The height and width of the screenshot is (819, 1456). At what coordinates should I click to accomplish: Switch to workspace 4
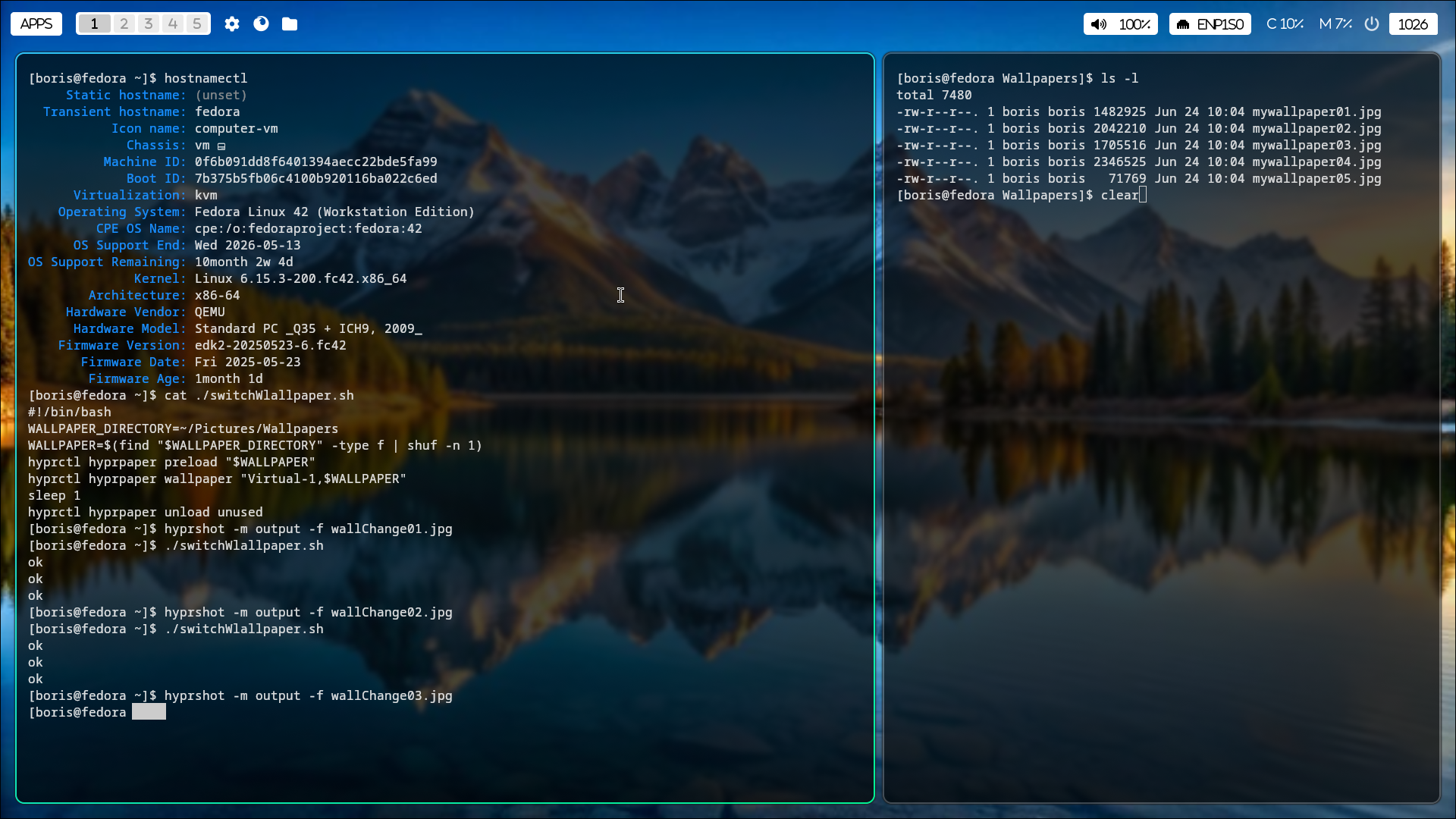click(x=173, y=24)
